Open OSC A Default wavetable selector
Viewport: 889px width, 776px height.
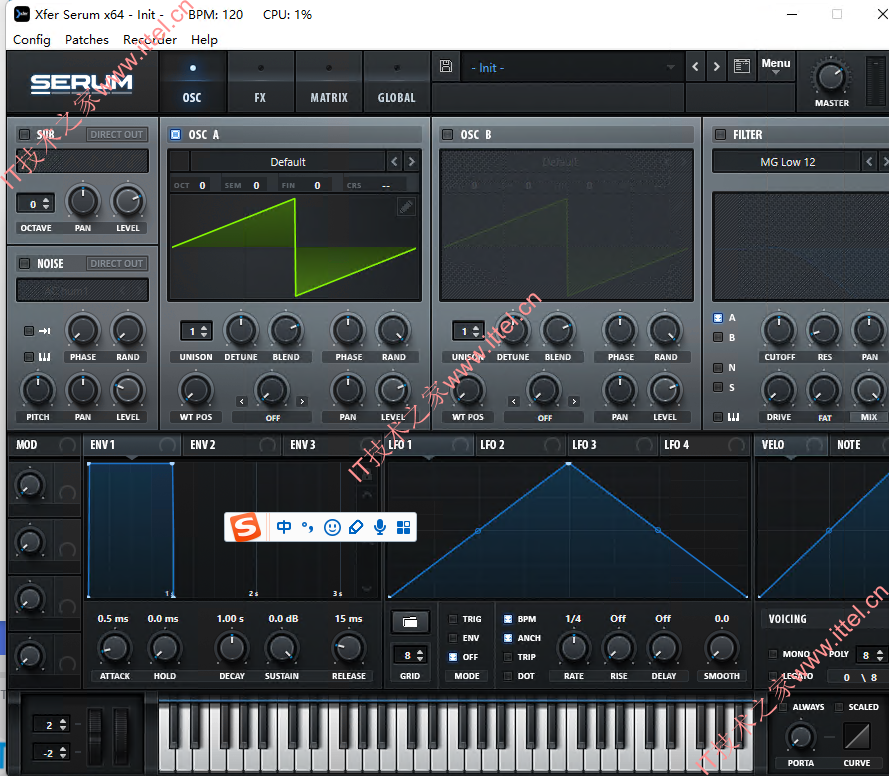(x=287, y=162)
